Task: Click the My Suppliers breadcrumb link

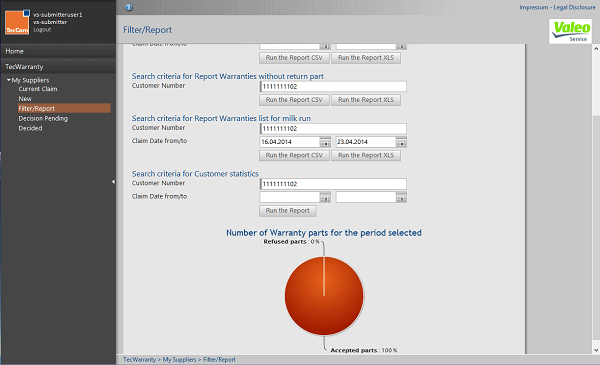Action: 179,360
